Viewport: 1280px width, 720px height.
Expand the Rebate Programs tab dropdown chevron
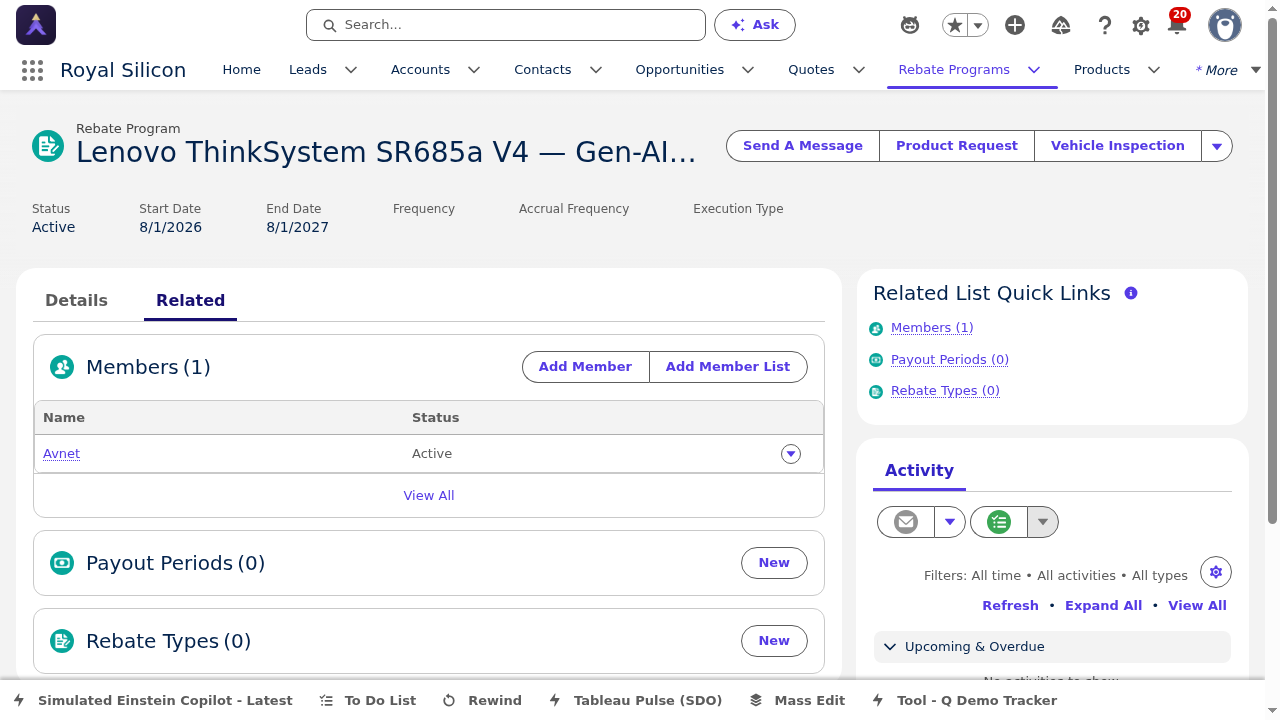click(1034, 70)
